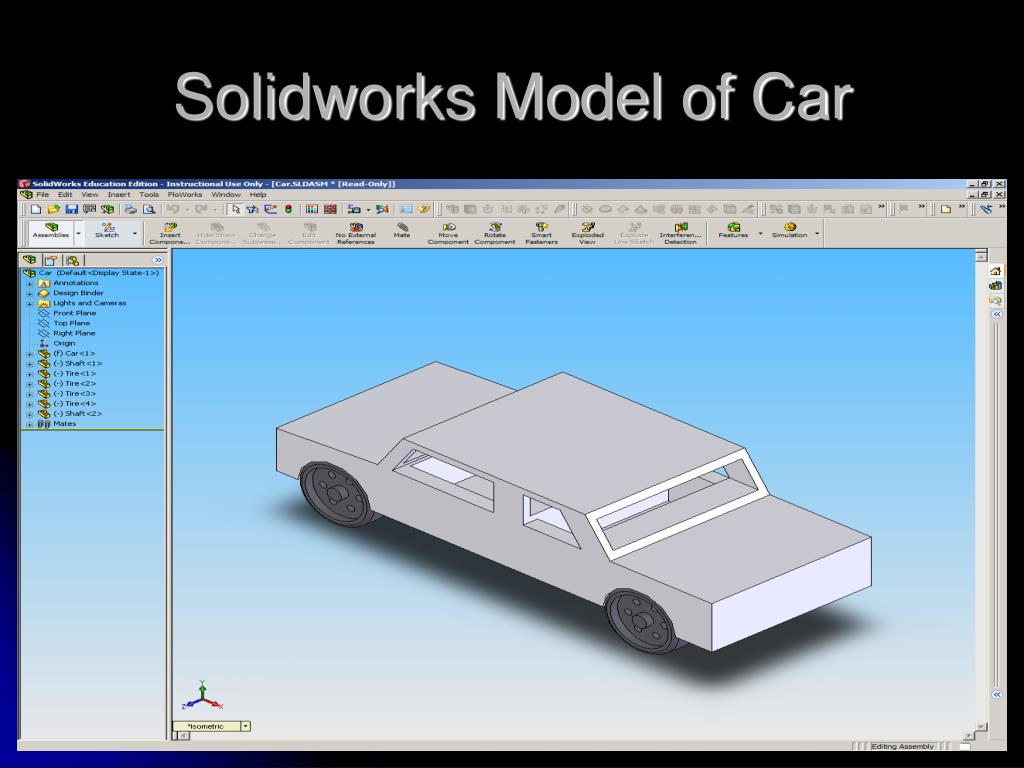
Task: Click the Simulation toolbar button
Action: [789, 231]
